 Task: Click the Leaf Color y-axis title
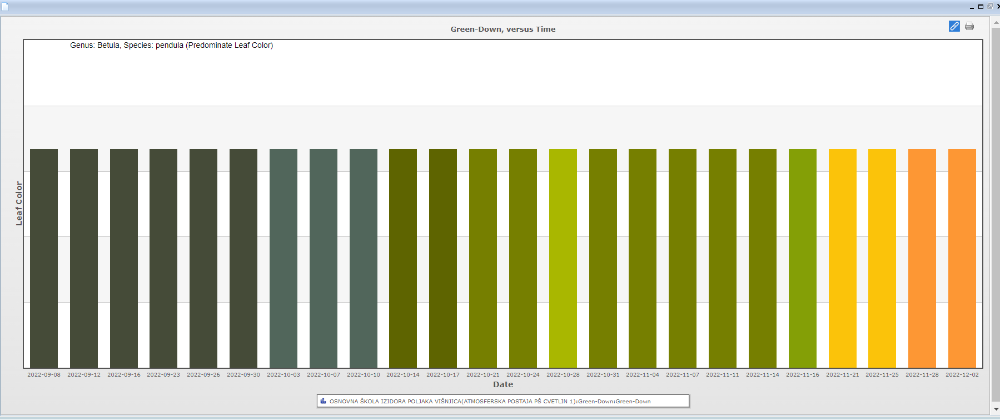(19, 203)
